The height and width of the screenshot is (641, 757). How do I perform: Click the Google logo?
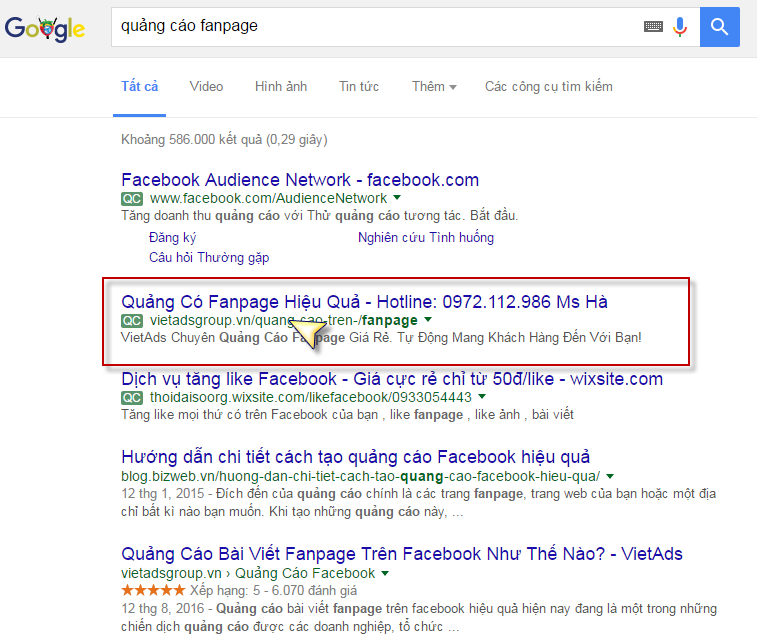(x=45, y=28)
